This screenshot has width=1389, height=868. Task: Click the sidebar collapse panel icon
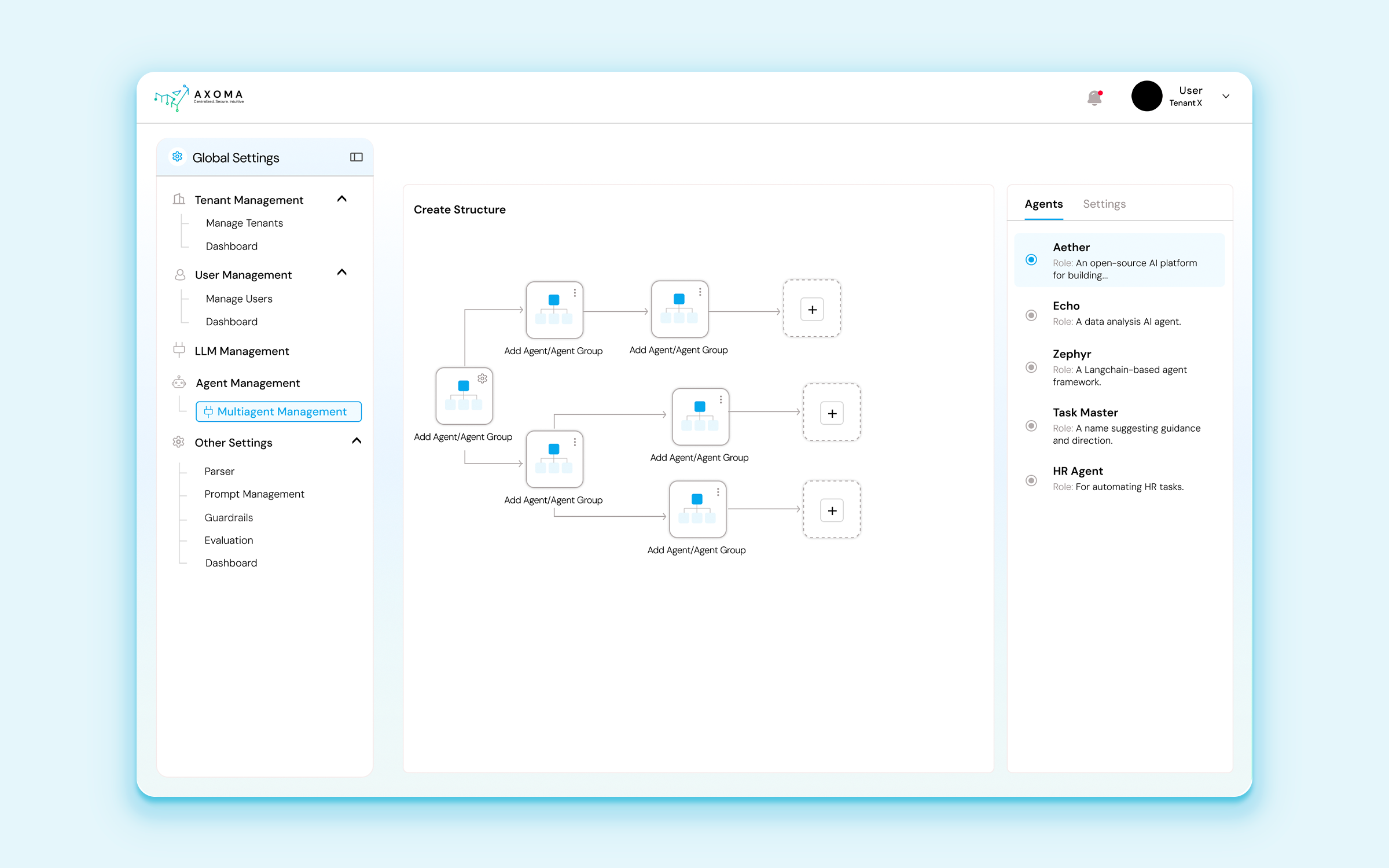tap(356, 157)
